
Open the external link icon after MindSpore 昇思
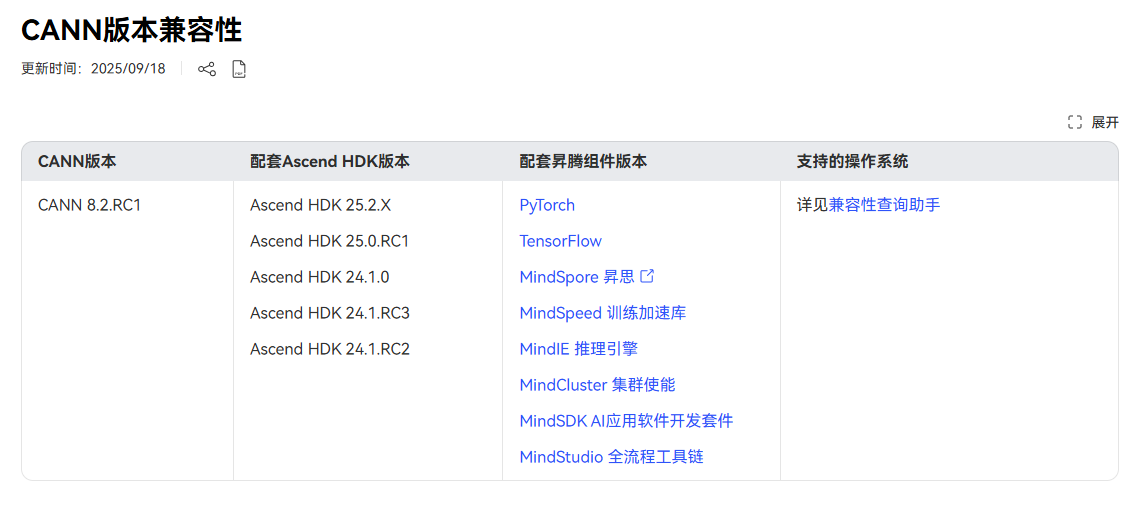pyautogui.click(x=647, y=276)
